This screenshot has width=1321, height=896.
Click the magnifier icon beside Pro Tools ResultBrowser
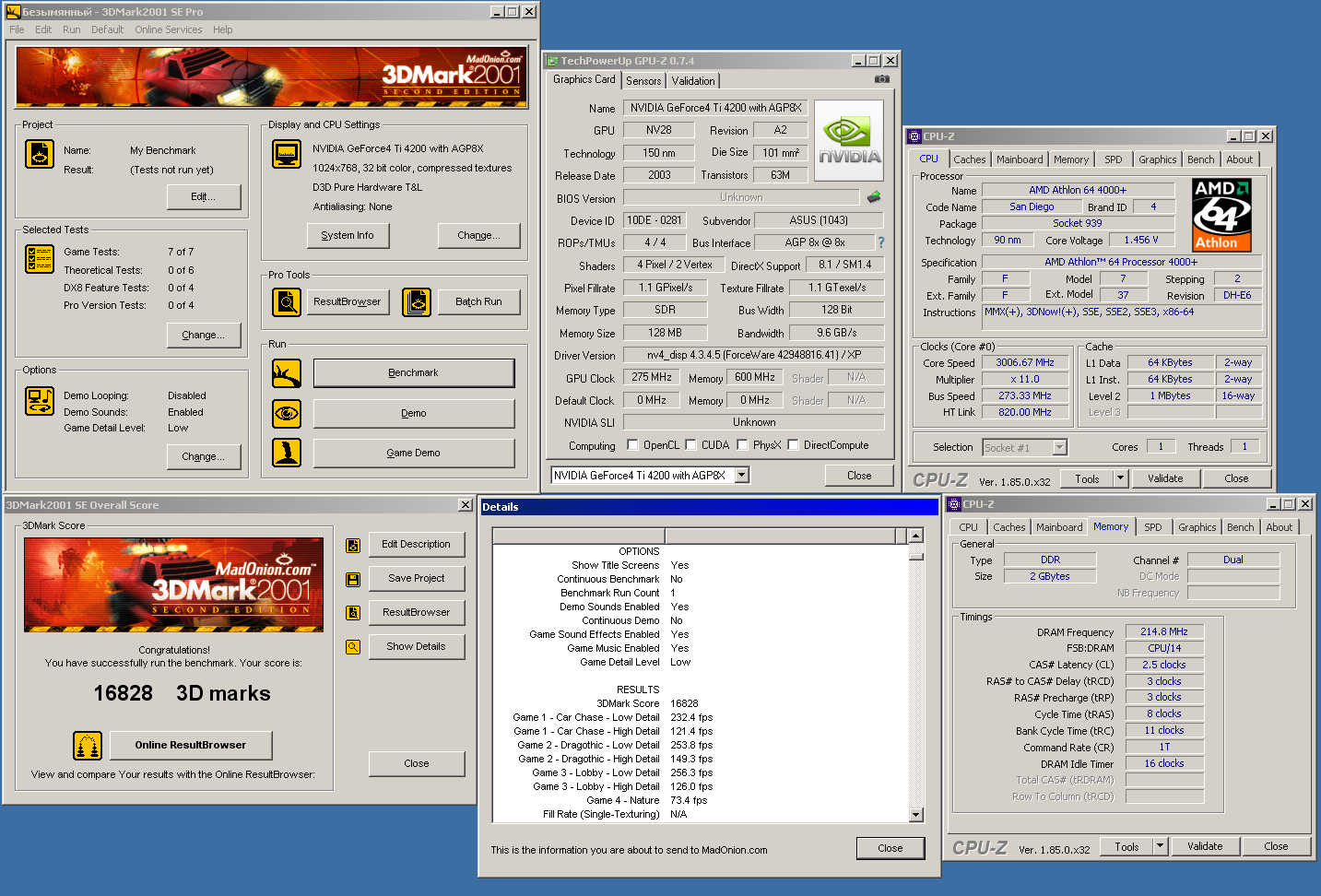tap(287, 301)
